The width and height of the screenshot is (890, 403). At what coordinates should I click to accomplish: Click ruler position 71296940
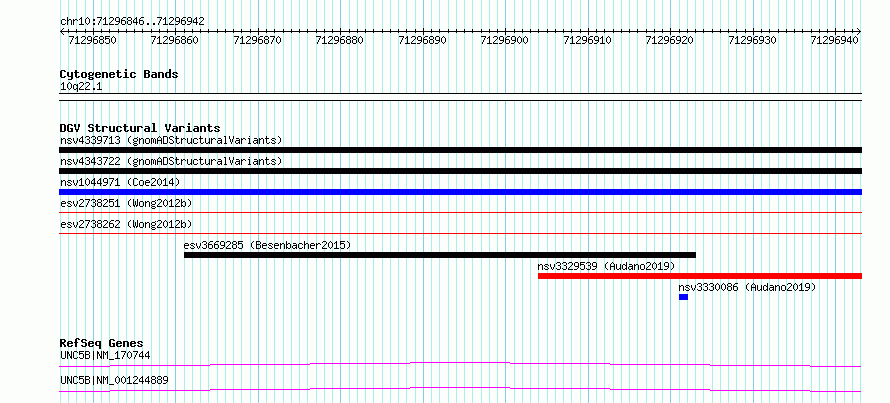(836, 40)
